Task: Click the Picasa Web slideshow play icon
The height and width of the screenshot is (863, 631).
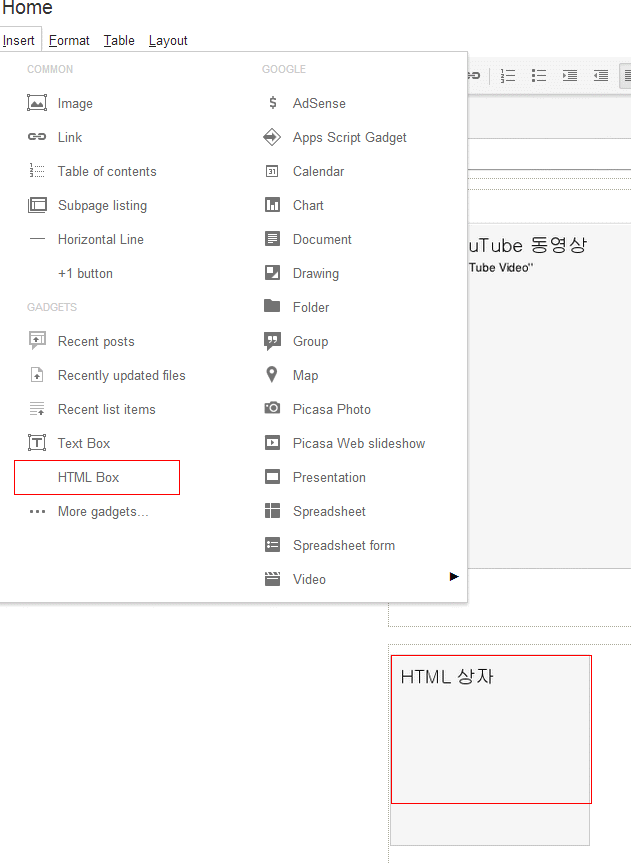Action: pyautogui.click(x=272, y=443)
